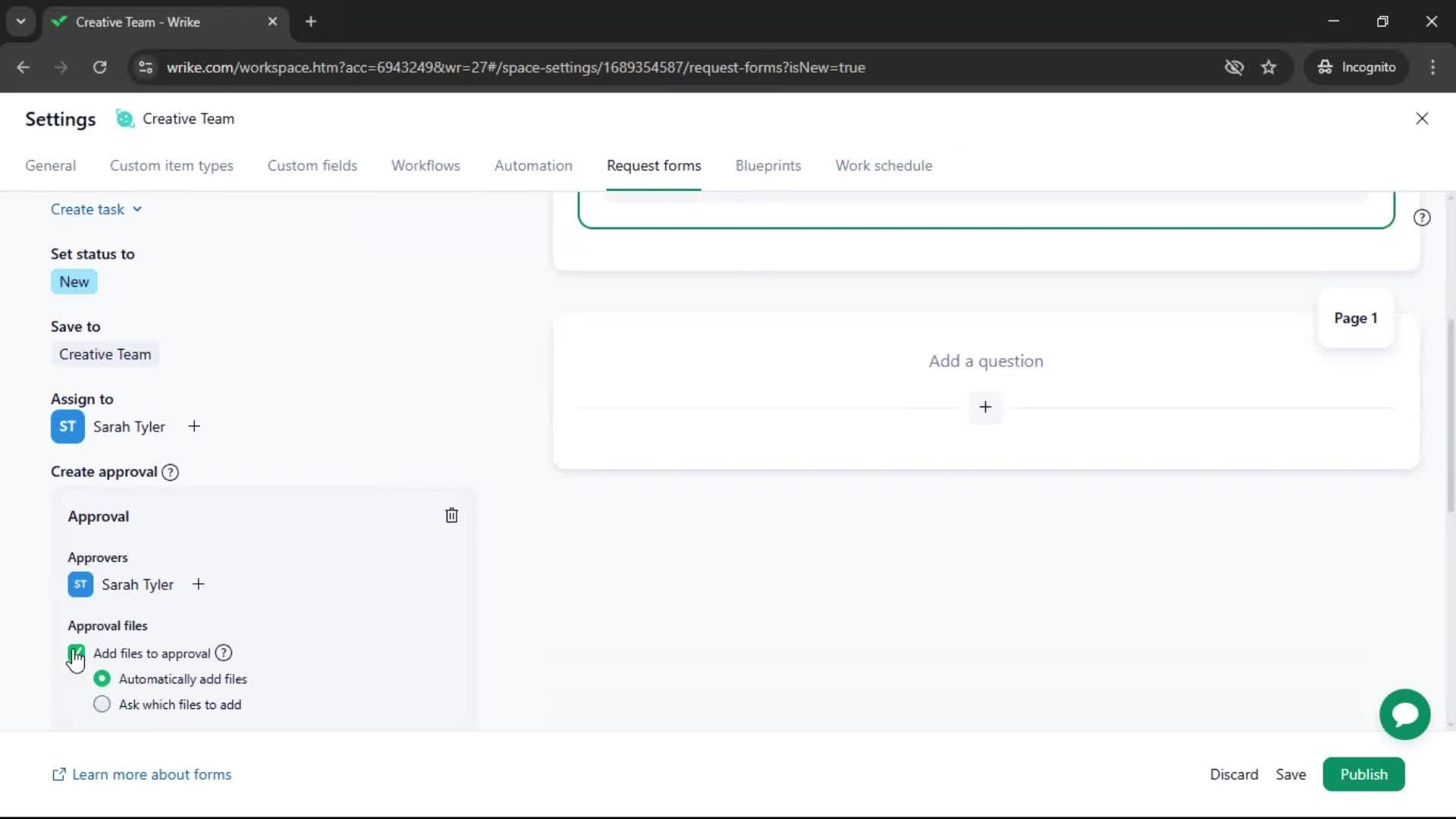Screen dimensions: 1456x819
Task: Close the Creative Team - Wrike tab
Action: [x=272, y=22]
